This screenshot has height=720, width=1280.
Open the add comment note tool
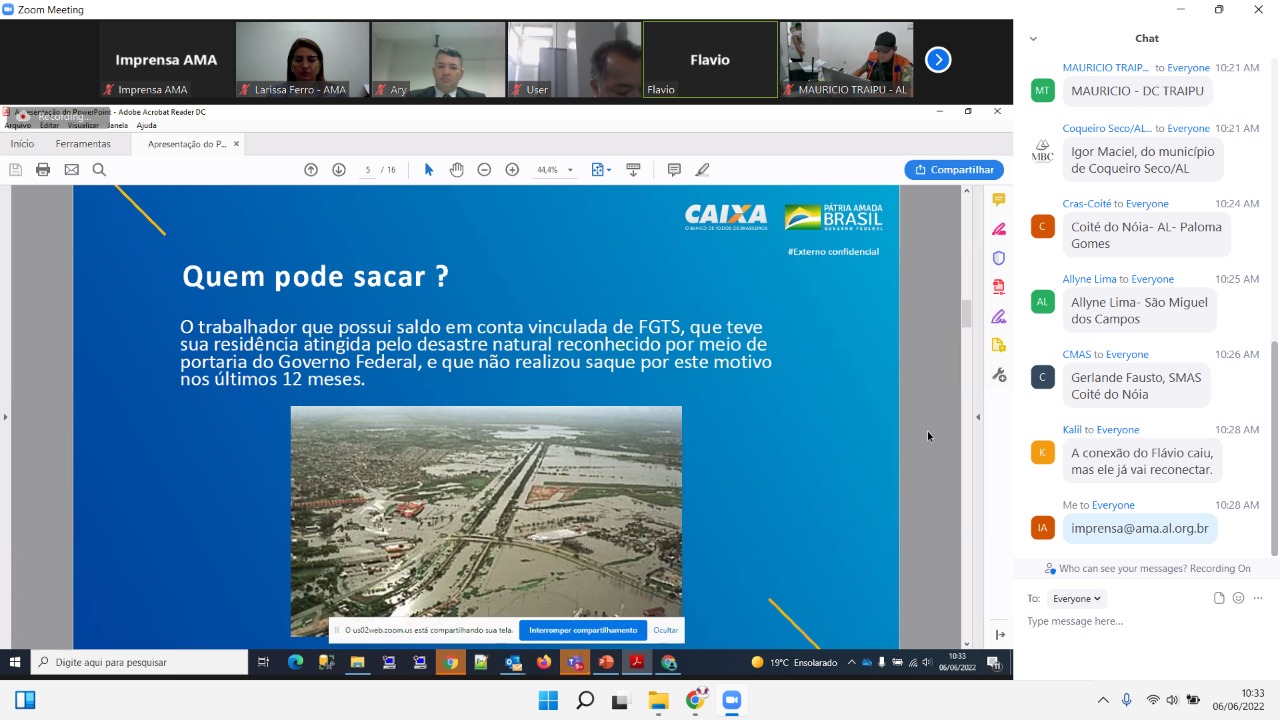(x=674, y=170)
